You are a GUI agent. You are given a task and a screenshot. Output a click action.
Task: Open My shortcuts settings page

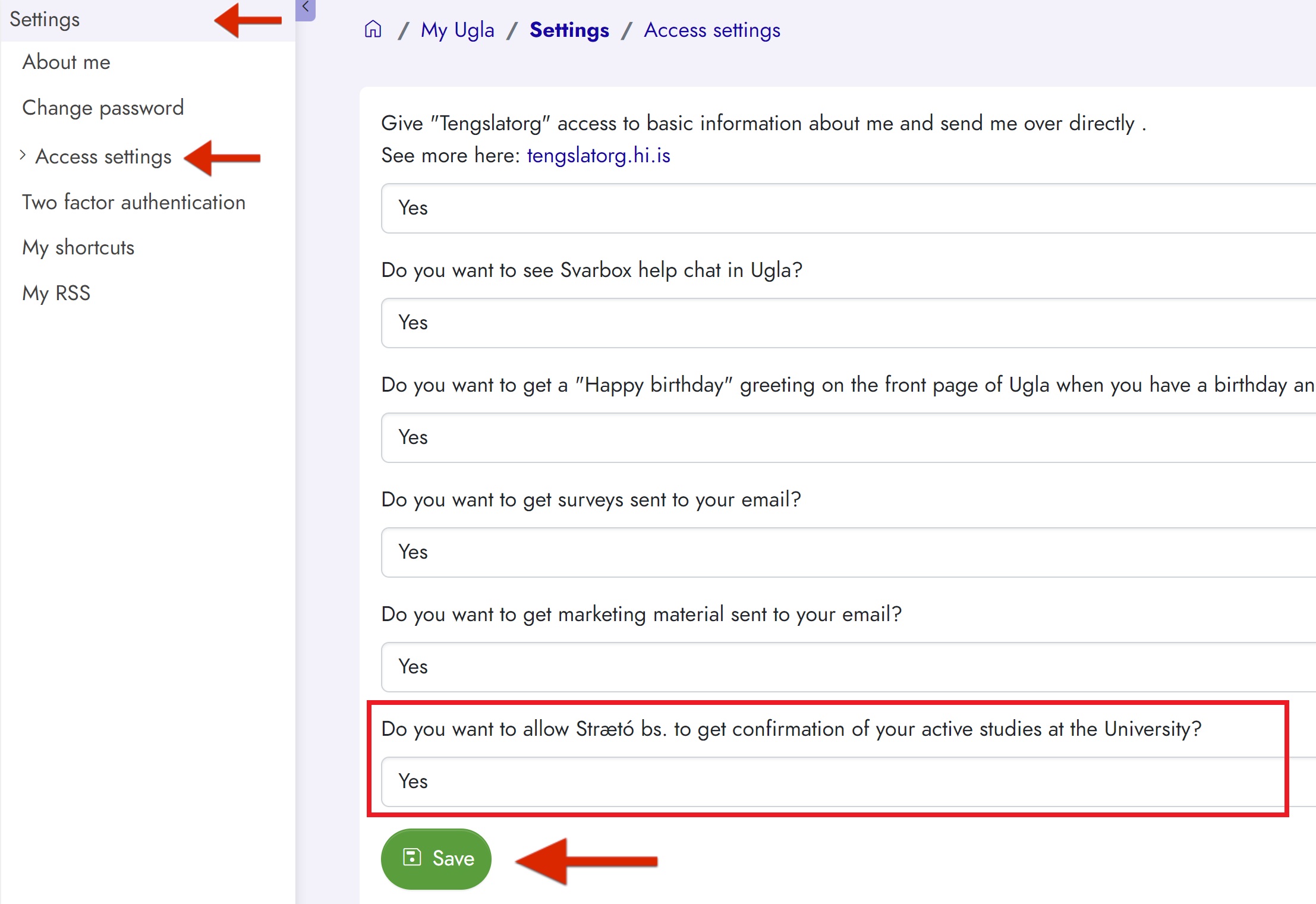pos(79,247)
